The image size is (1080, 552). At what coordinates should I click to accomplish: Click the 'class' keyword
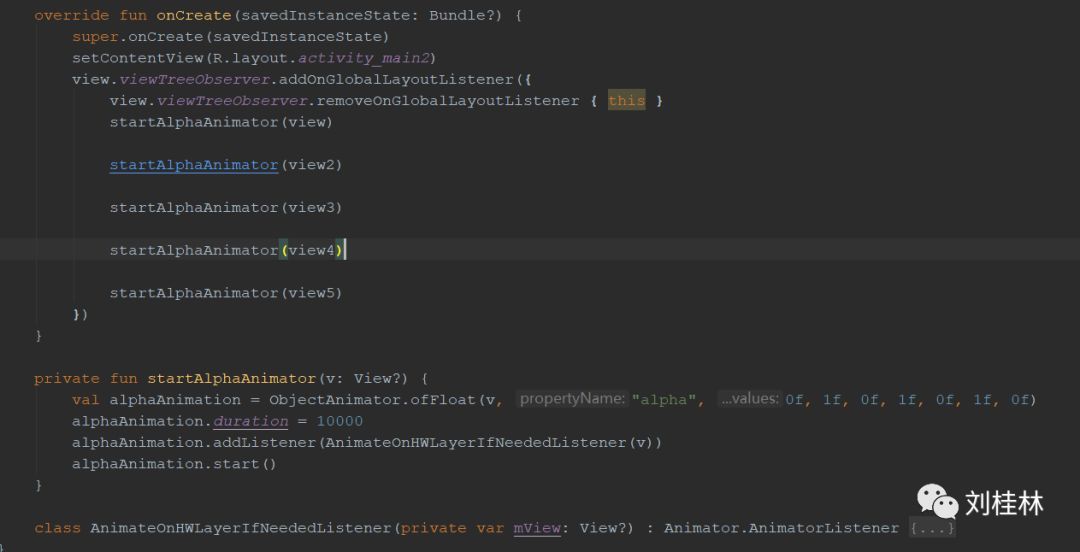[58, 528]
